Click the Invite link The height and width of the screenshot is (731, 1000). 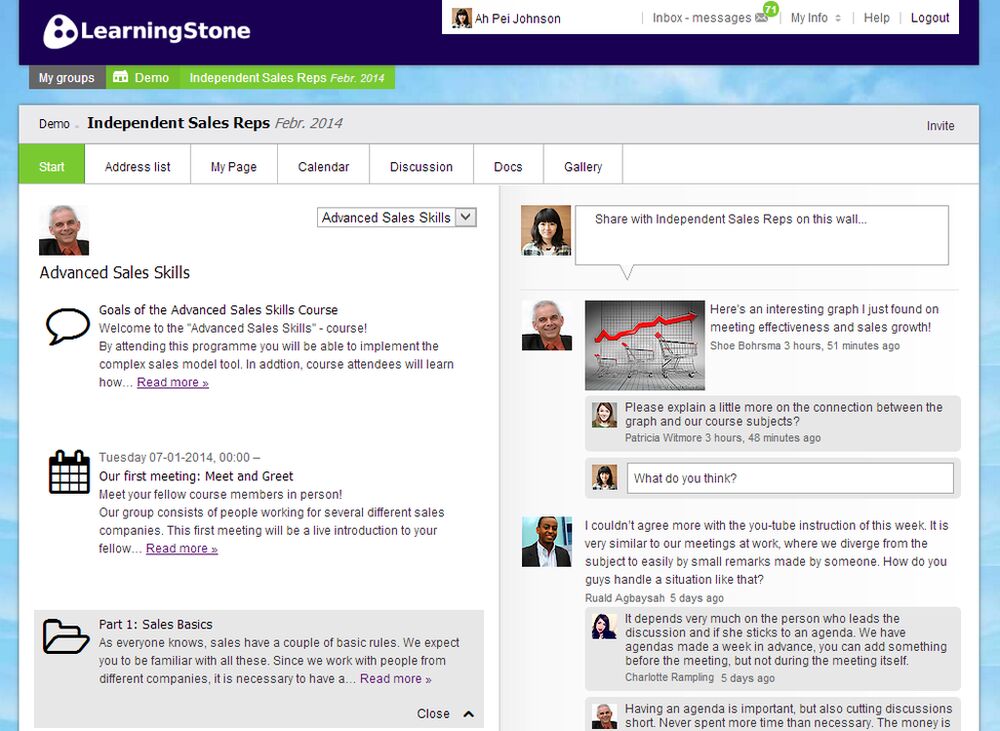click(x=940, y=126)
